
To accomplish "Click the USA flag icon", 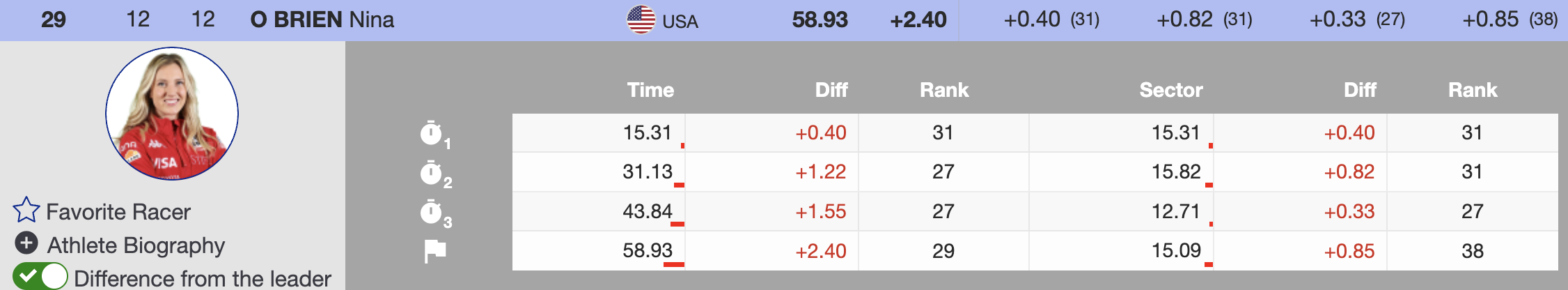I will pos(641,20).
